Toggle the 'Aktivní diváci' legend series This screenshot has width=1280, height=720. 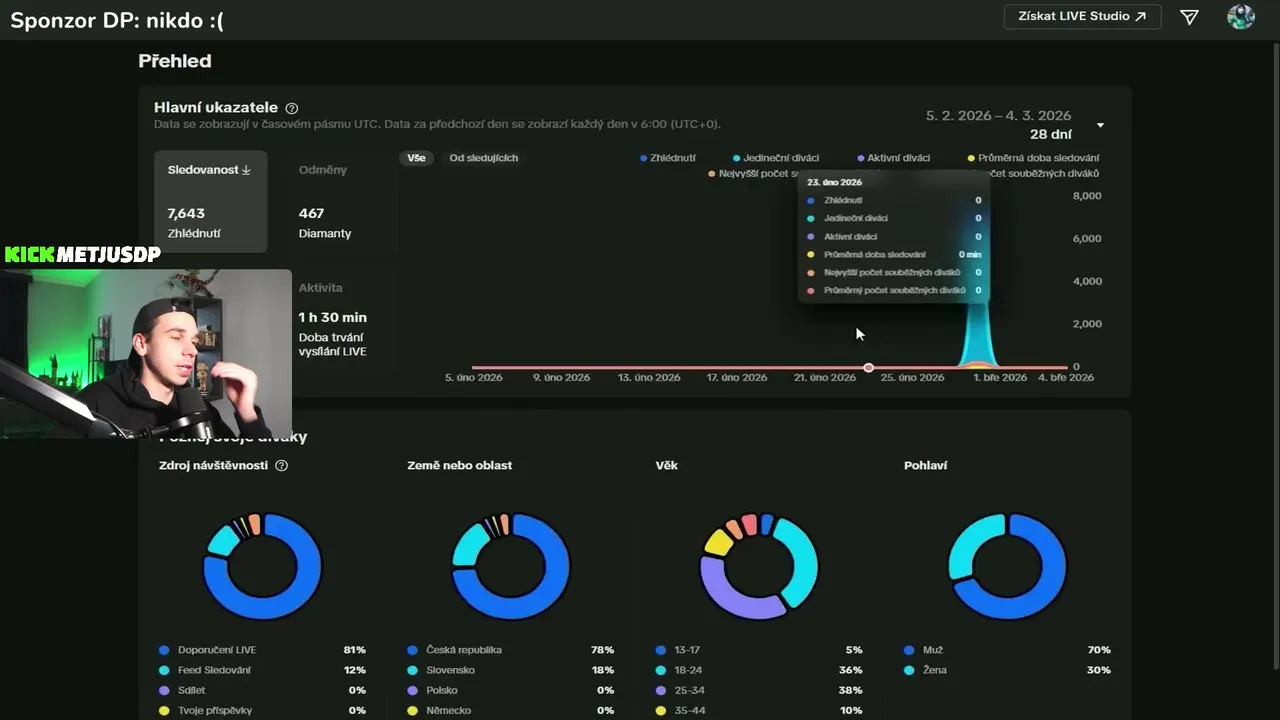pyautogui.click(x=894, y=158)
